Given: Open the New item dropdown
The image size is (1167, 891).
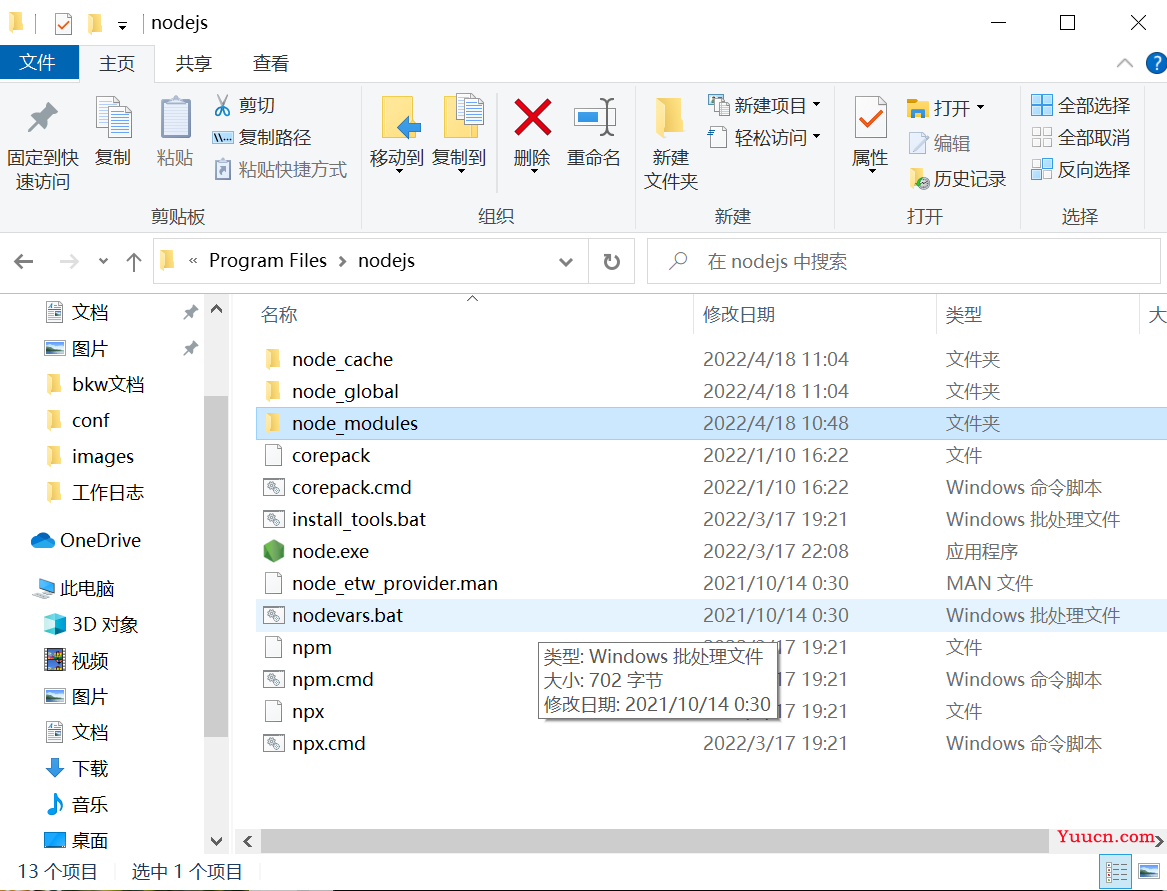Looking at the screenshot, I should [x=764, y=106].
